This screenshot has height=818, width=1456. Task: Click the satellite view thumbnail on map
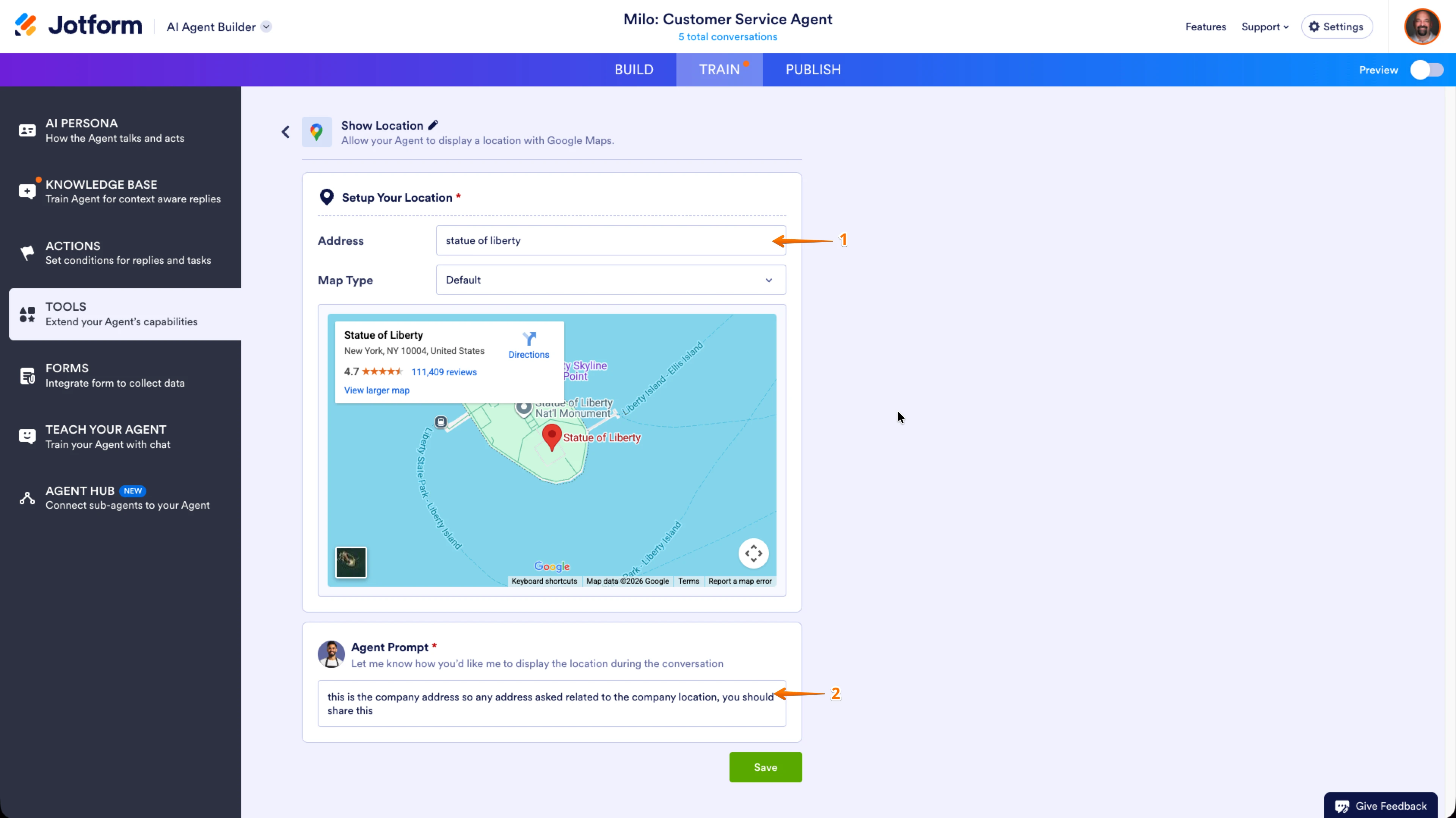pos(350,562)
